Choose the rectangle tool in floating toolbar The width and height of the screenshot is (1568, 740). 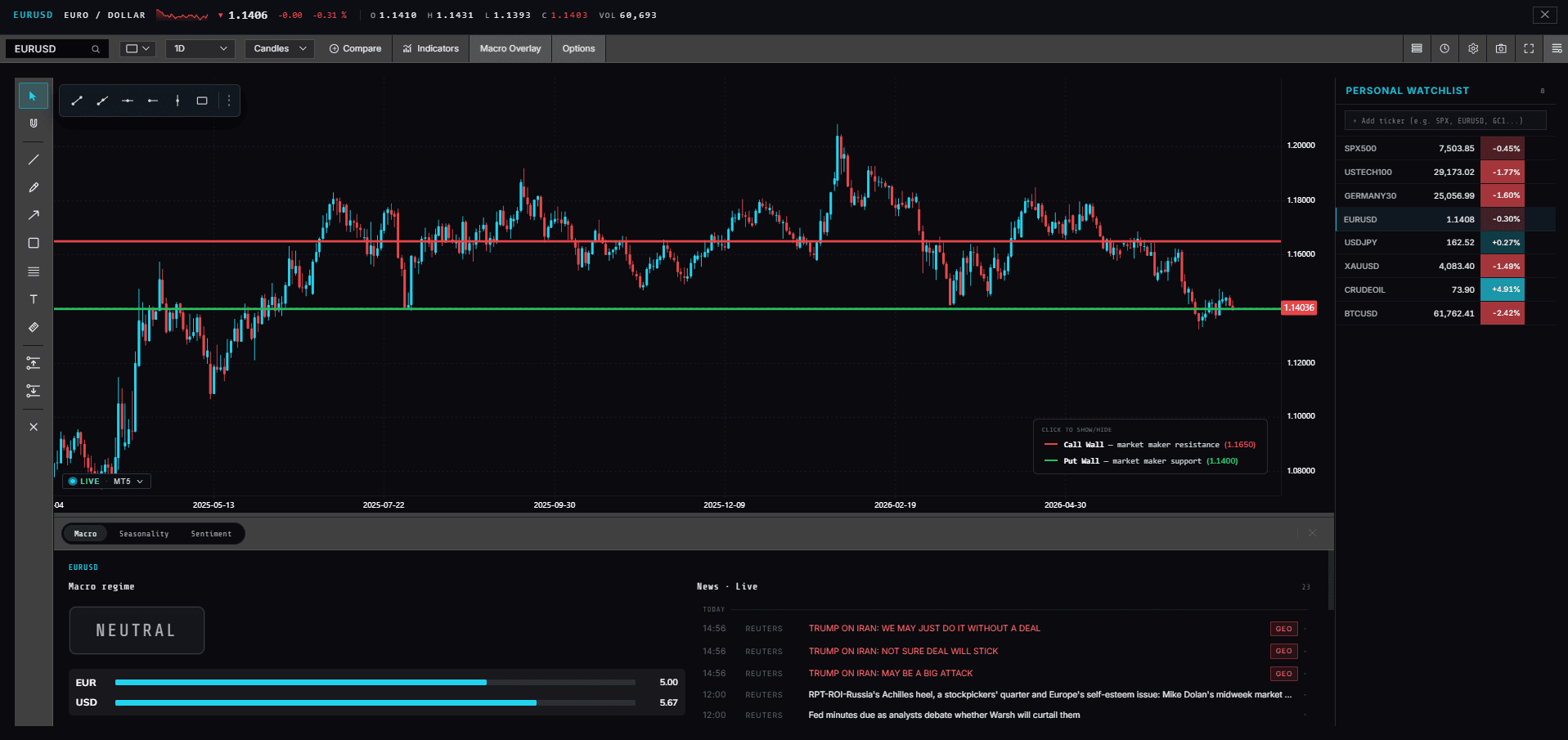click(202, 101)
